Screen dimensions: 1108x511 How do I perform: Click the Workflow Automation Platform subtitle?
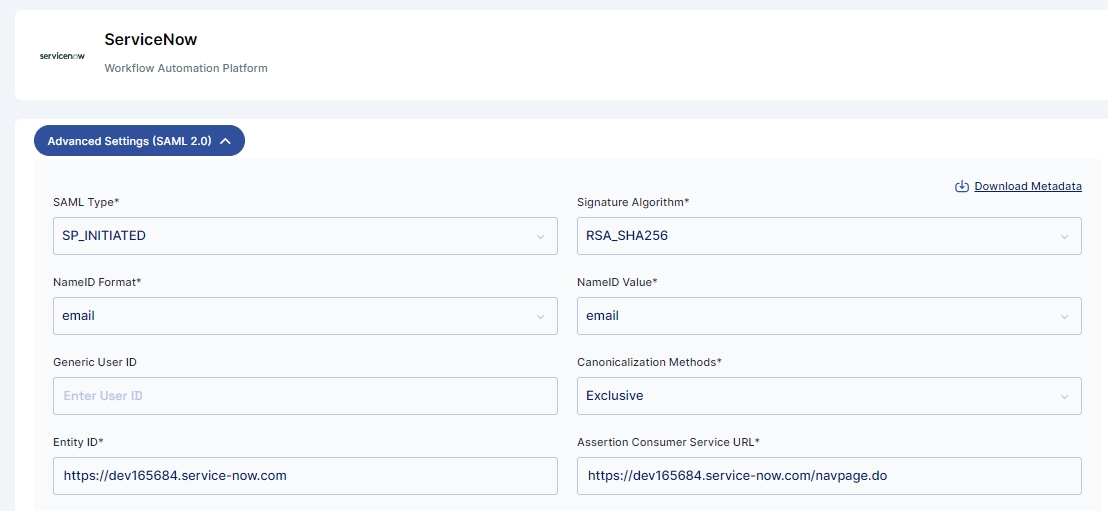click(x=186, y=69)
